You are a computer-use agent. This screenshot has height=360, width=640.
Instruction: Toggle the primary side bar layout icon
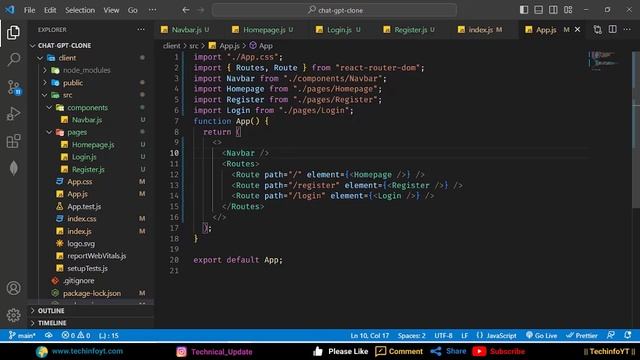[x=524, y=10]
